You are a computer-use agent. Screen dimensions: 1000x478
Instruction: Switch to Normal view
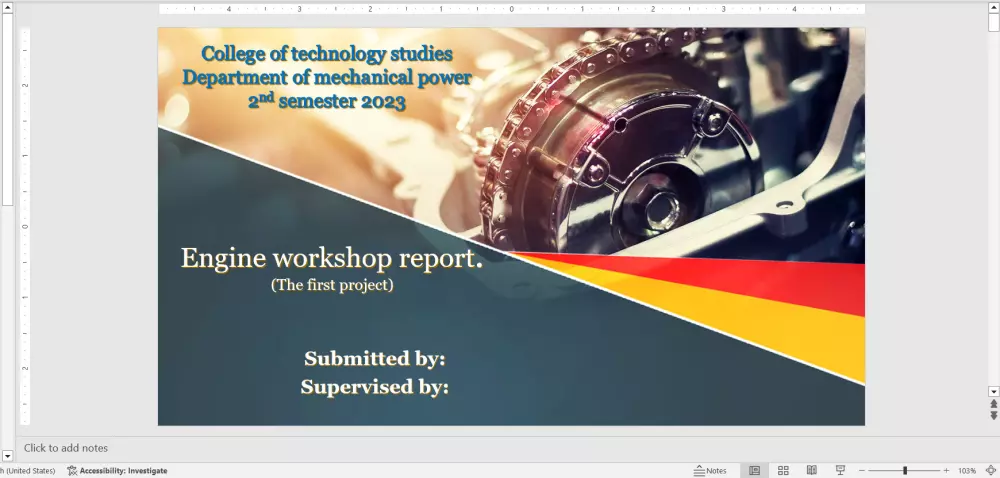coord(754,470)
